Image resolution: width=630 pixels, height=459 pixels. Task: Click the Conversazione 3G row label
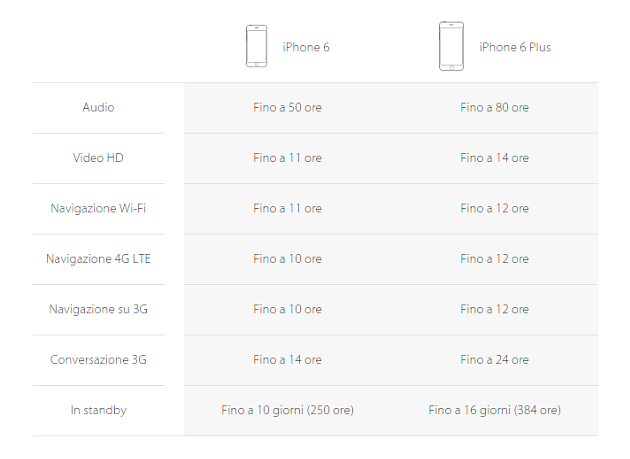(x=98, y=360)
